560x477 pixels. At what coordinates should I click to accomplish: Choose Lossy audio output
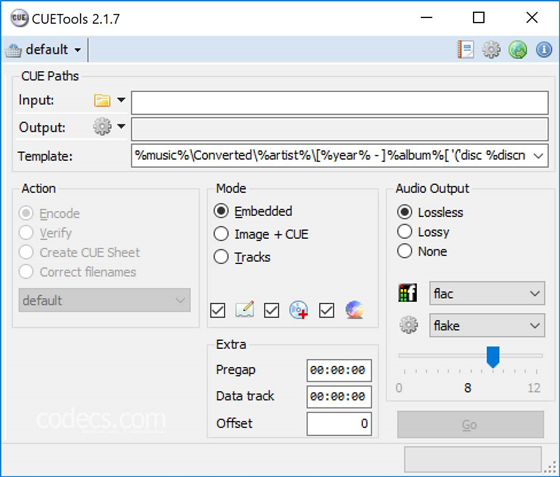423,232
